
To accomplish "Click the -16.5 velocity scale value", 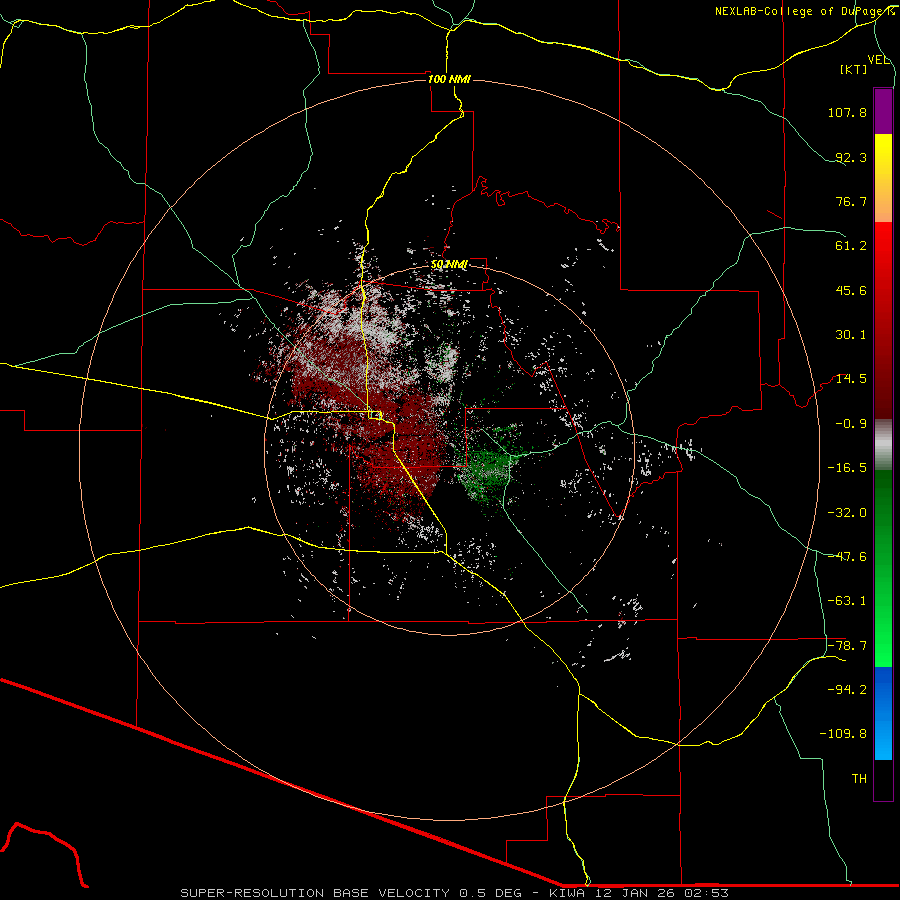I will click(x=847, y=468).
